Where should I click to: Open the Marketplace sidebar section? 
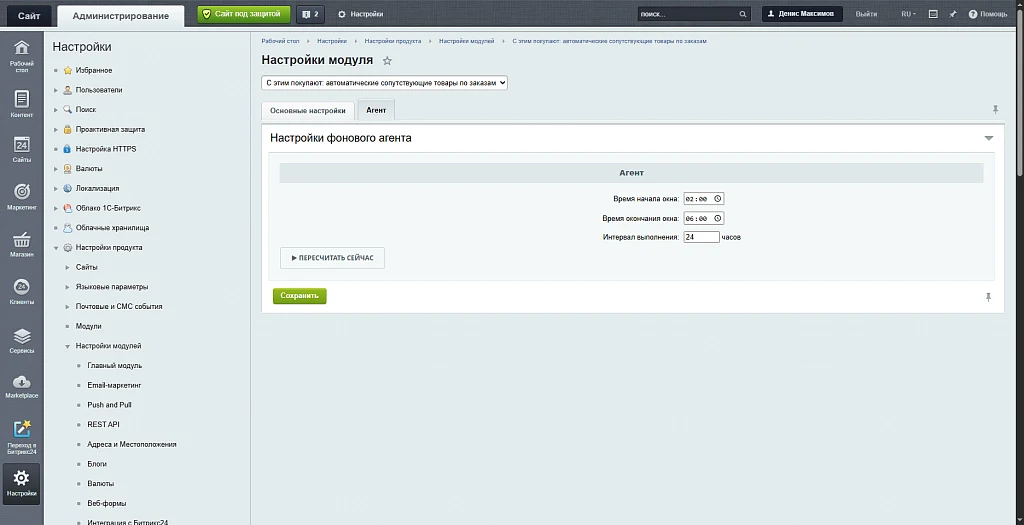[22, 387]
